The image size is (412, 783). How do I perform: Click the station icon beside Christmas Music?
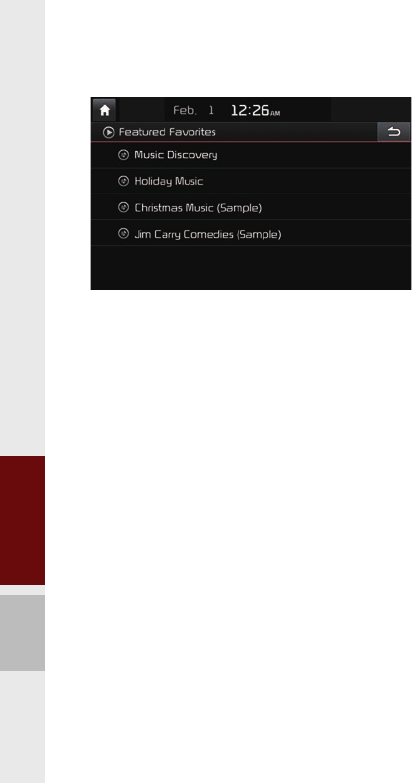point(123,207)
